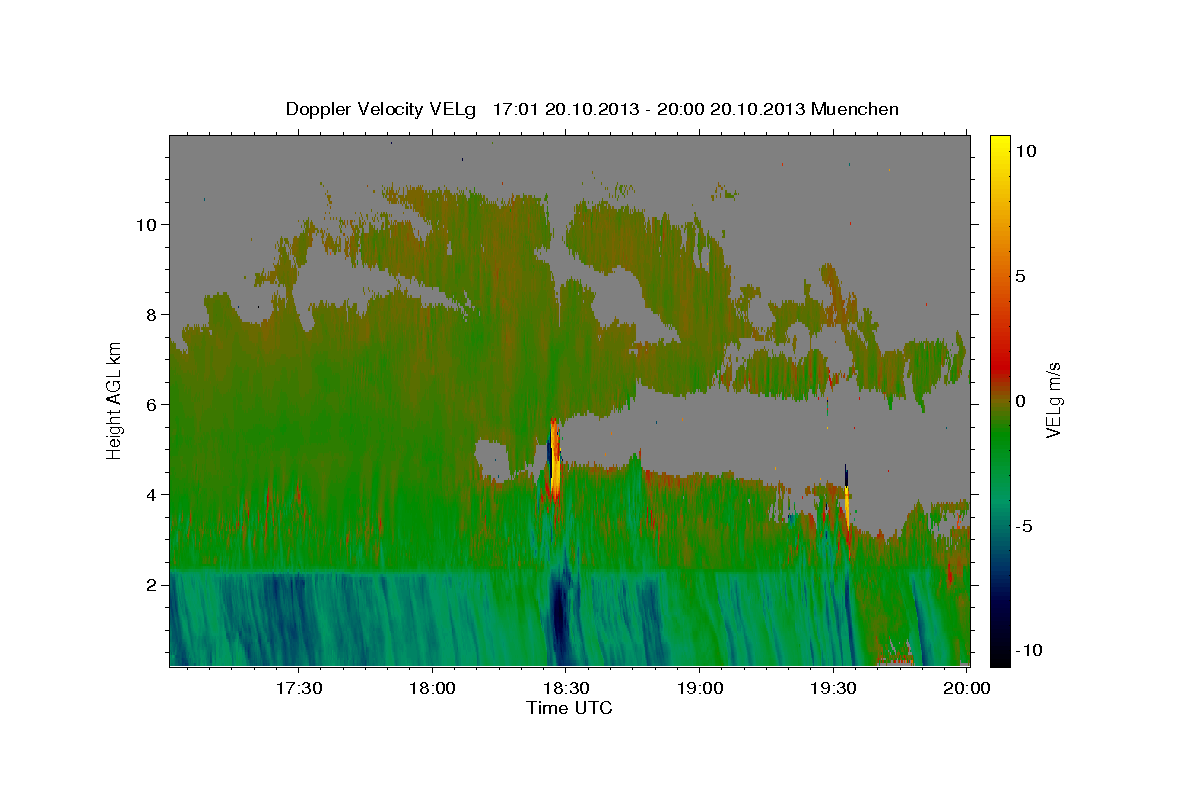1200x800 pixels.
Task: Click the yellow top of the colorbar
Action: coord(1000,145)
